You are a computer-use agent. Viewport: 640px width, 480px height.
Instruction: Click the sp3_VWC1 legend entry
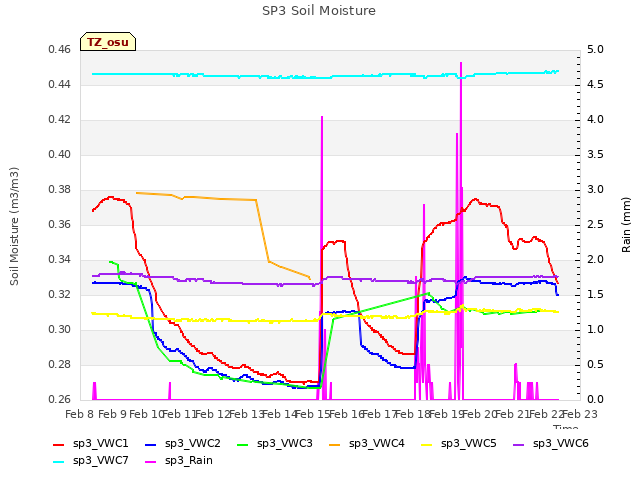click(x=91, y=443)
